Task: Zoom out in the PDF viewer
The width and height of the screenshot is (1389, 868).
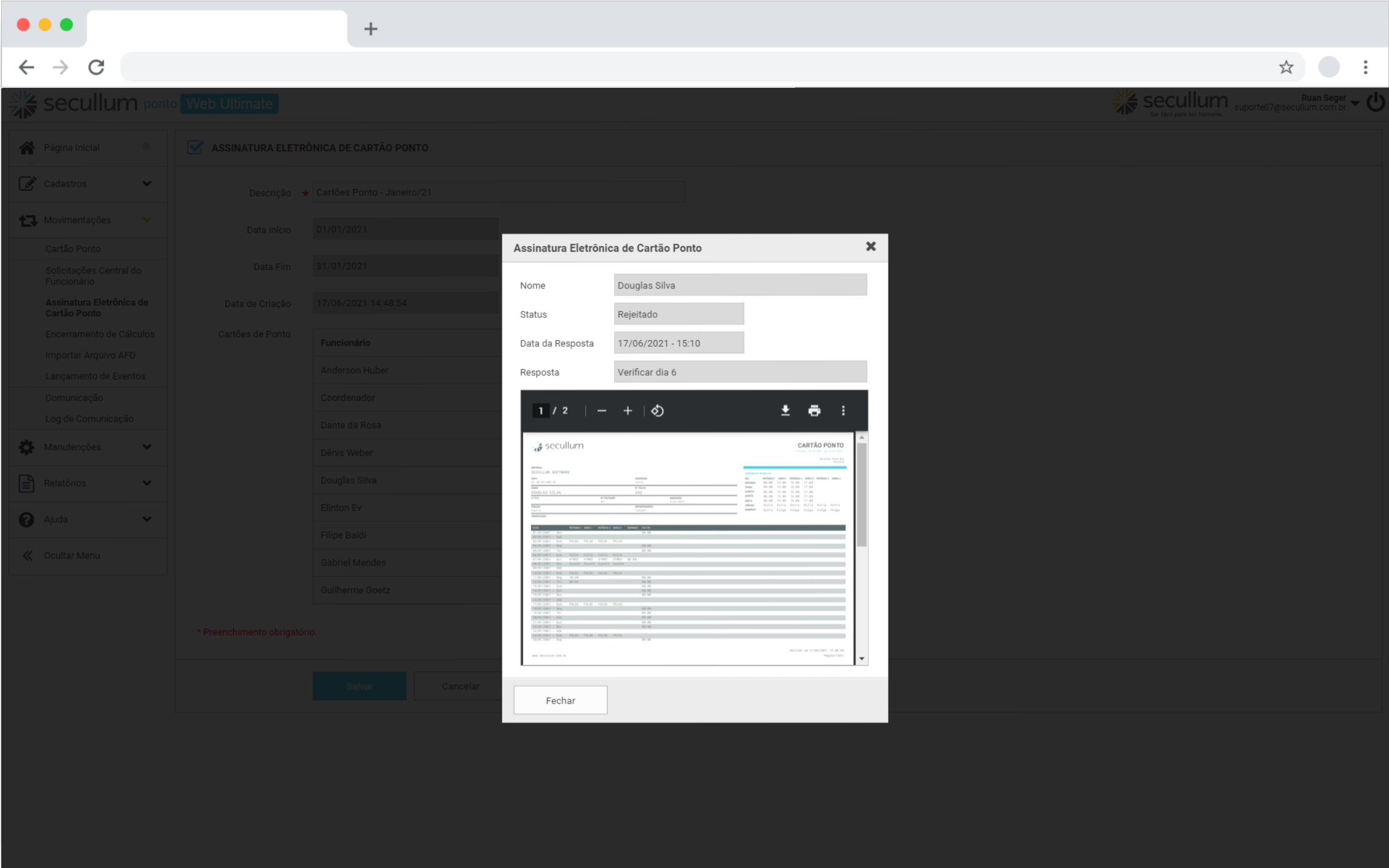Action: [x=601, y=411]
